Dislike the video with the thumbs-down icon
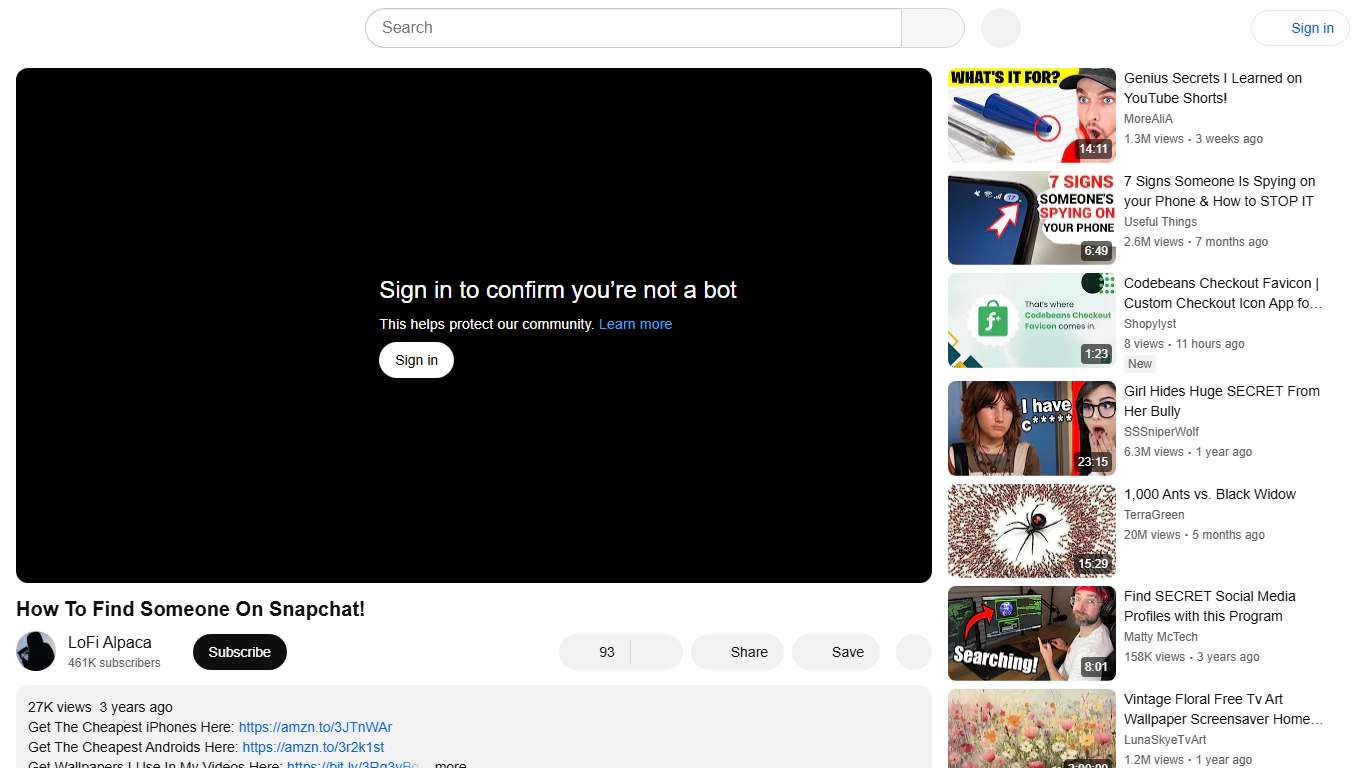 pyautogui.click(x=655, y=651)
